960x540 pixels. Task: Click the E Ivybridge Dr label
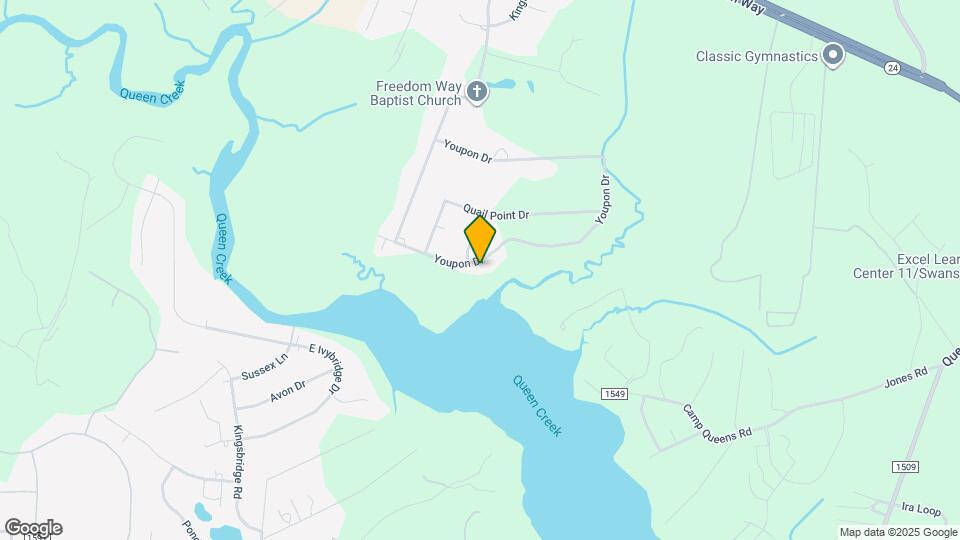click(324, 368)
